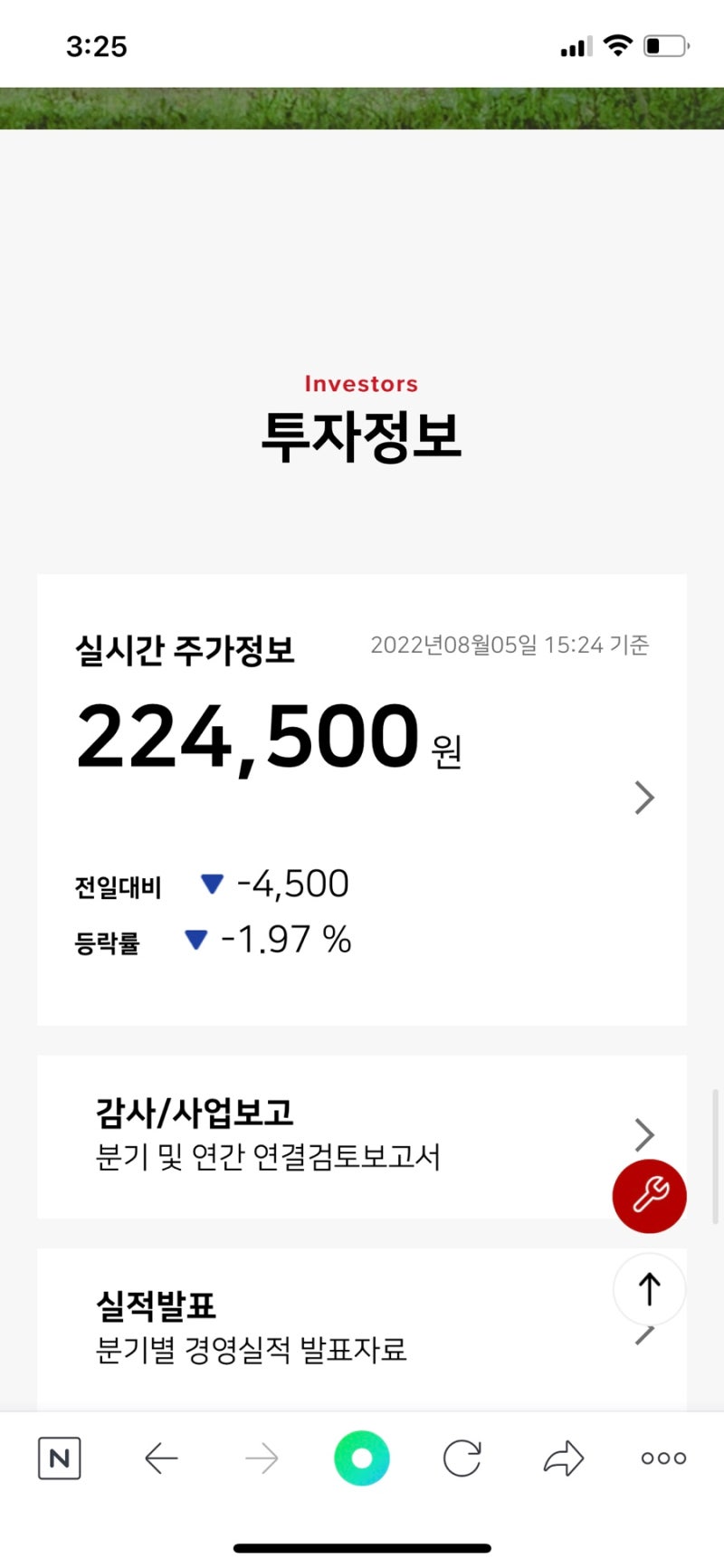Tap the 224,500 won stock price
Viewport: 724px width, 1568px height.
(249, 738)
